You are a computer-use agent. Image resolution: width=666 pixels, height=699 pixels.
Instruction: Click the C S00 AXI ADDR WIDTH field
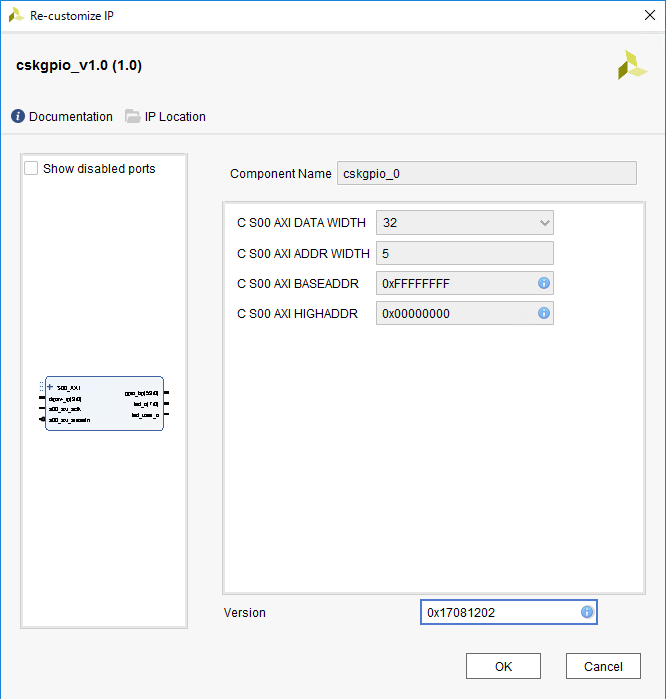tap(464, 253)
